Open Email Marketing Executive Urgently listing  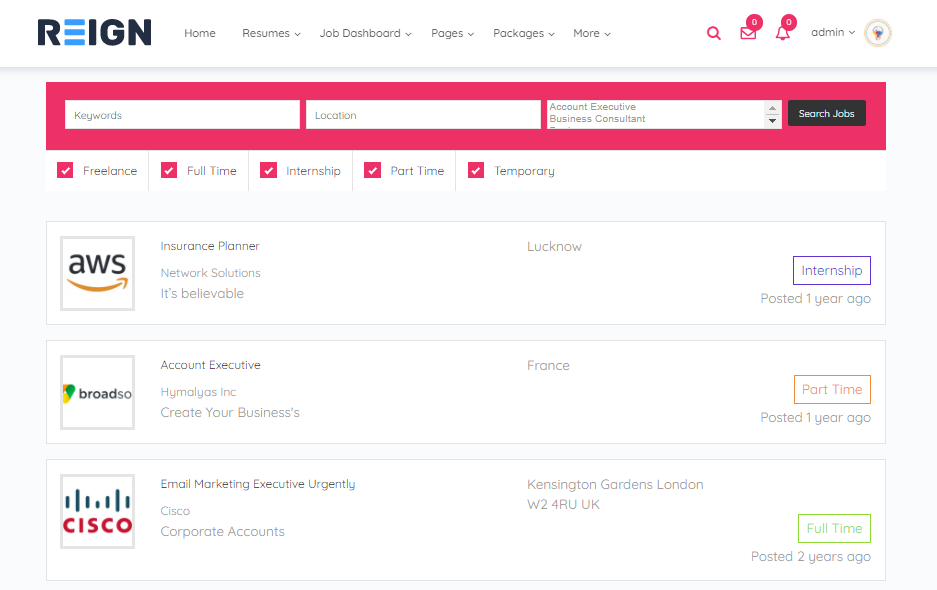(258, 484)
